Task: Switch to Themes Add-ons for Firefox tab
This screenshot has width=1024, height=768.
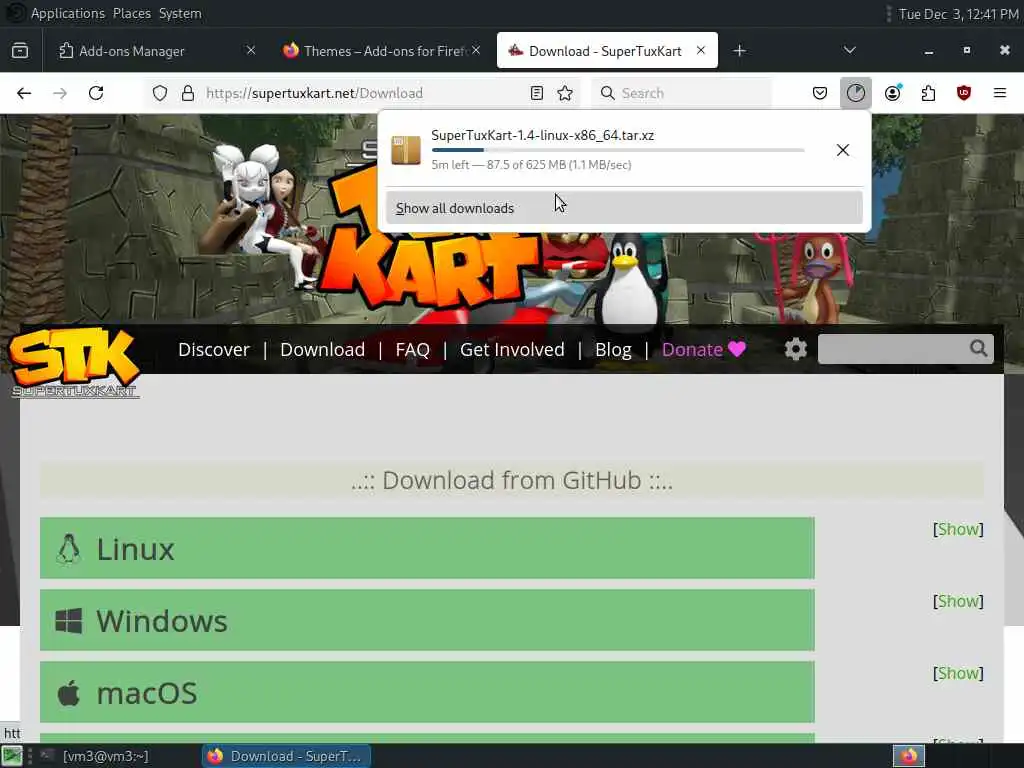Action: [x=383, y=51]
